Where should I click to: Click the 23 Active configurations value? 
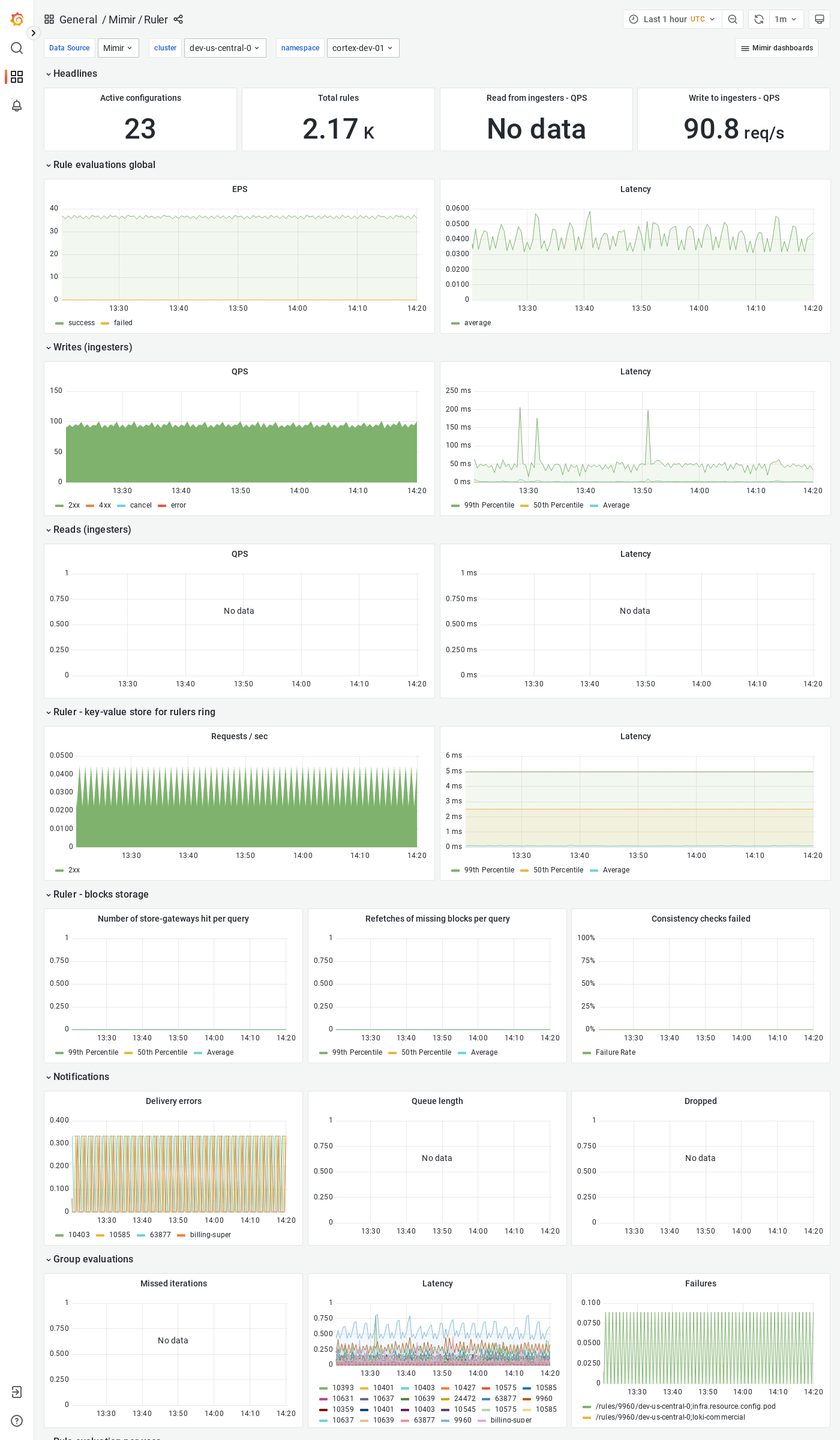pos(140,129)
